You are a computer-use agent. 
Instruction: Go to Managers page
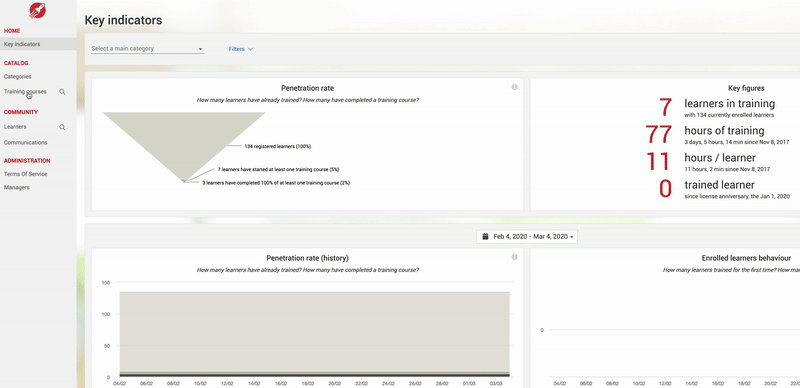pyautogui.click(x=16, y=187)
